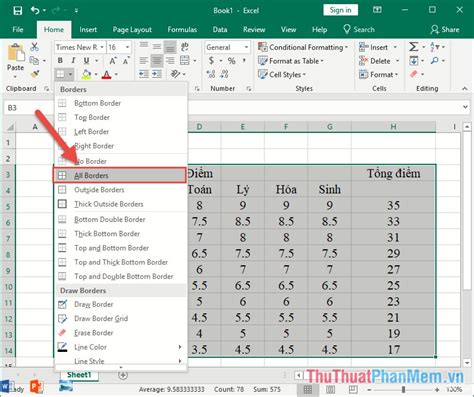Click the Align Left icon
The image size is (474, 397).
coord(144,61)
